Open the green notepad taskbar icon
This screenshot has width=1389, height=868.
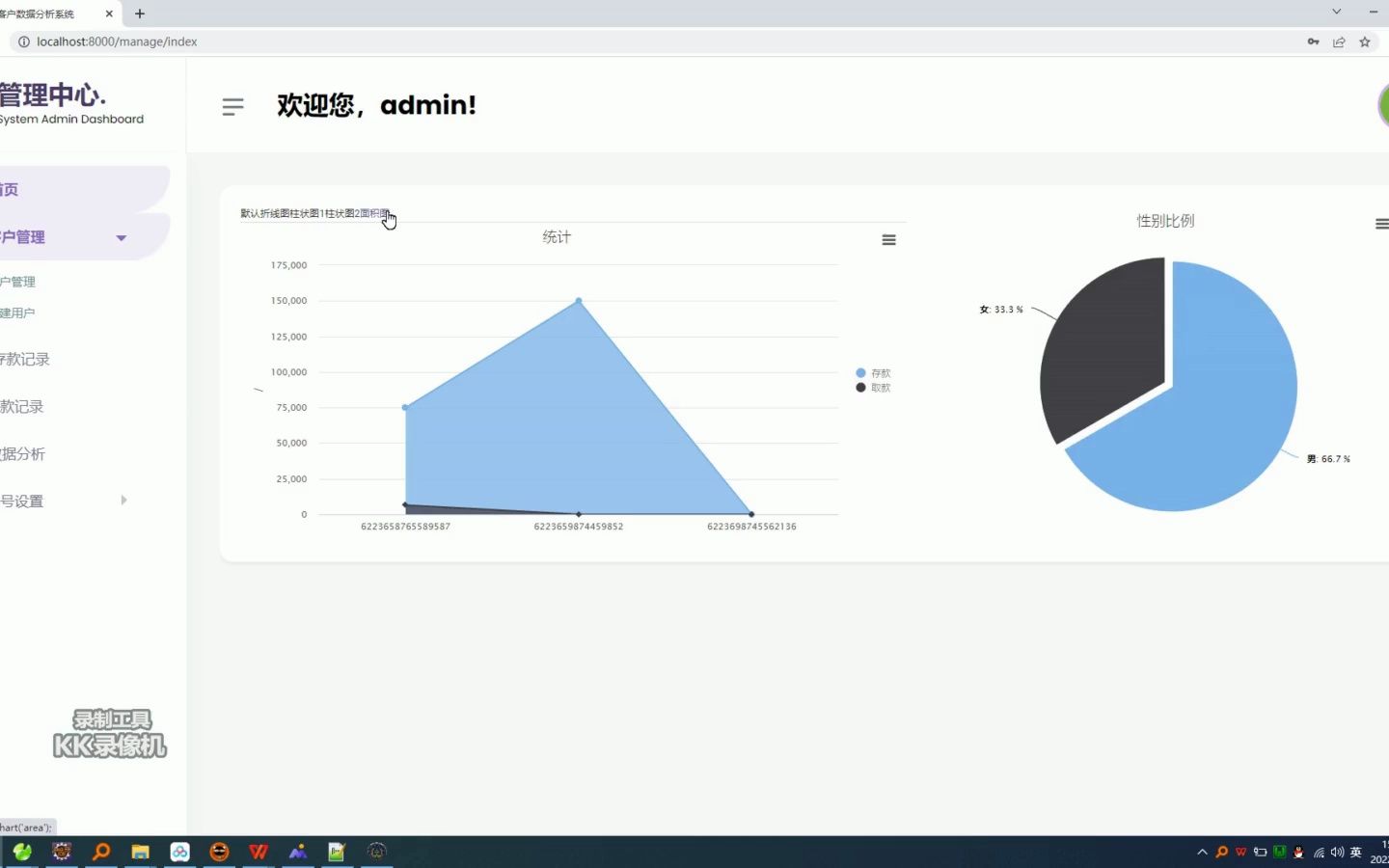point(337,852)
